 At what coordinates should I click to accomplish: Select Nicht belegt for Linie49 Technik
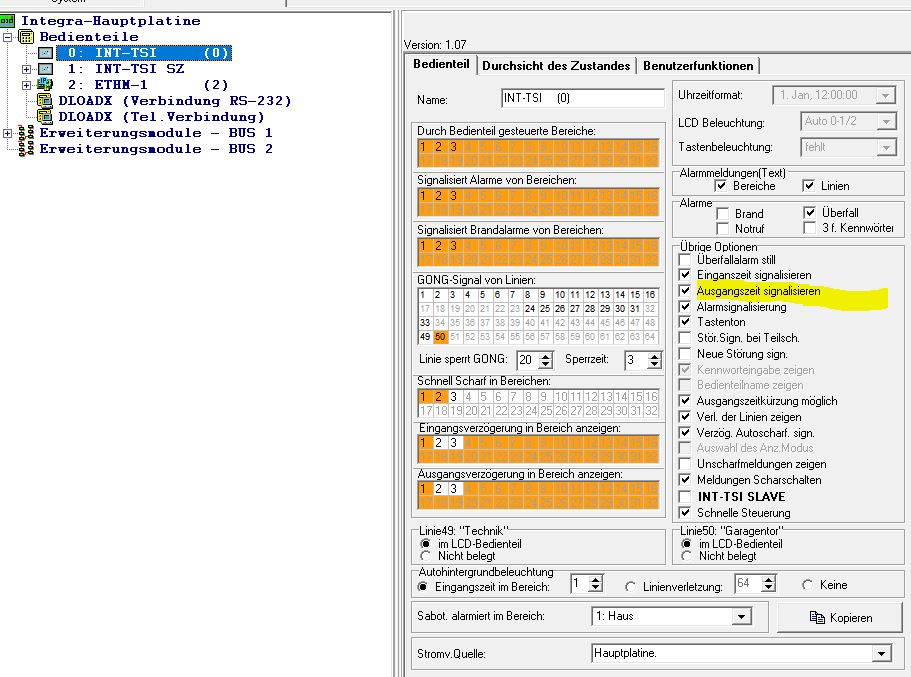tap(427, 556)
